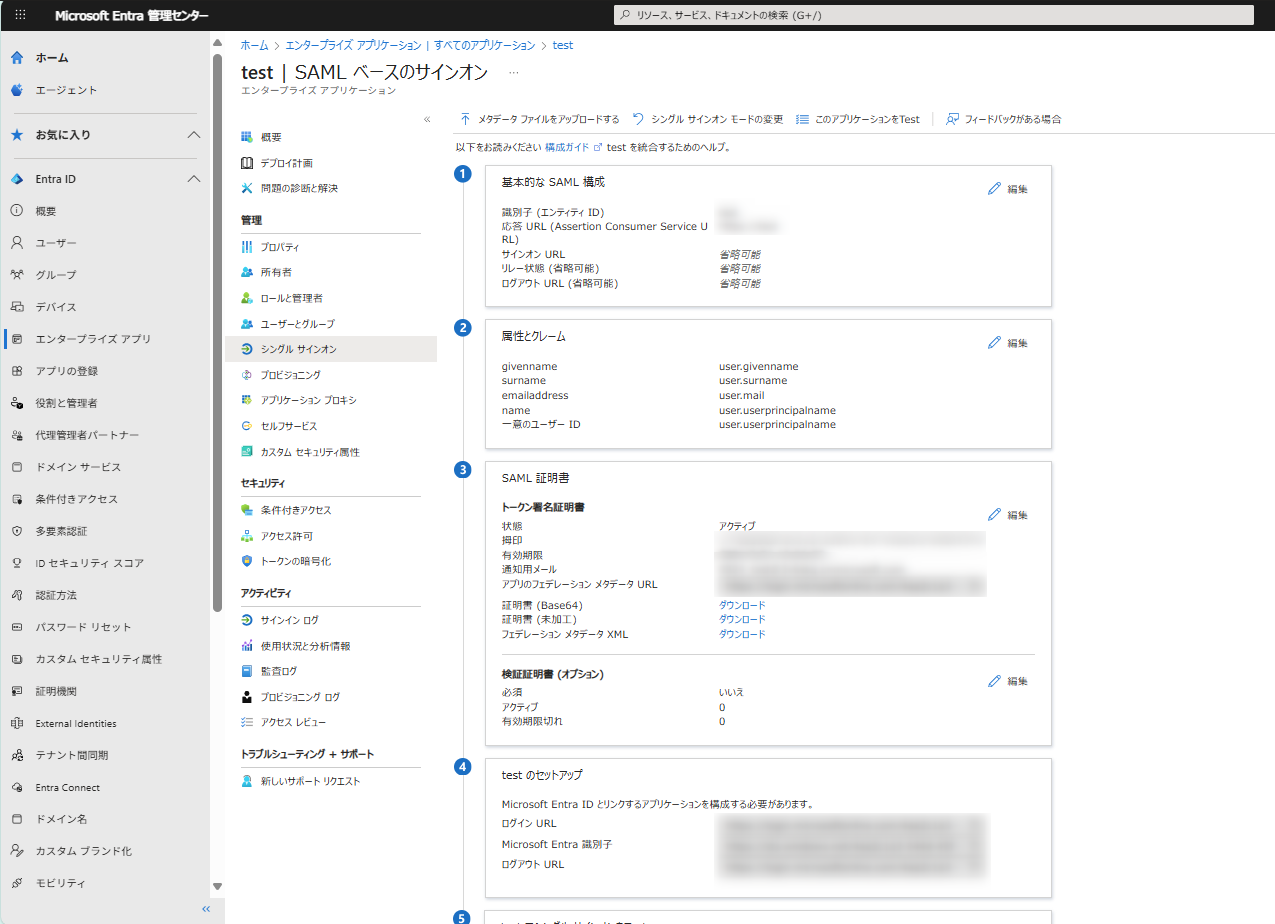The height and width of the screenshot is (924, 1275).
Task: Click the pencil edit icon for 基本的な SAML 構成
Action: [x=994, y=189]
